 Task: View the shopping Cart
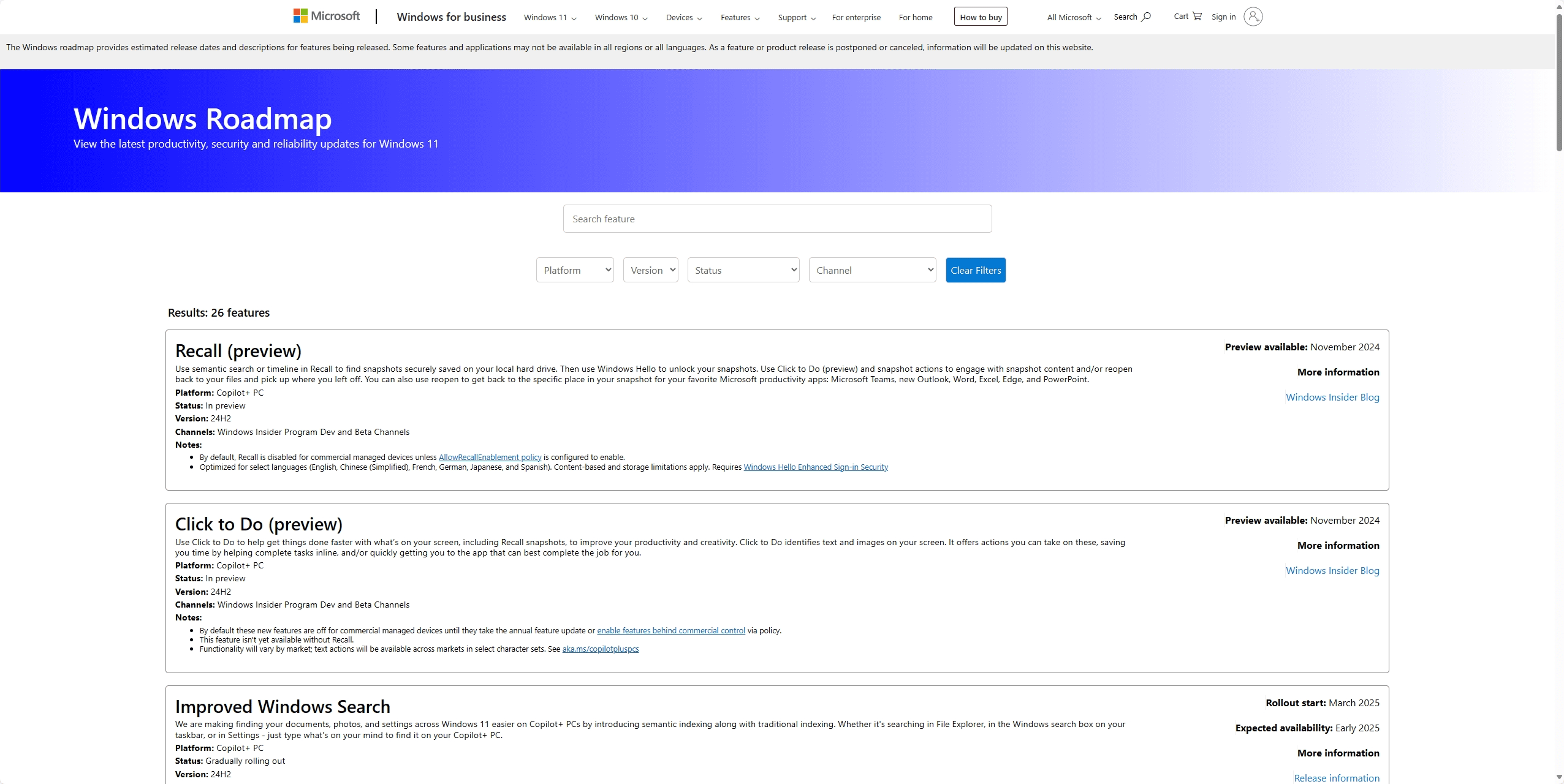[x=1186, y=16]
